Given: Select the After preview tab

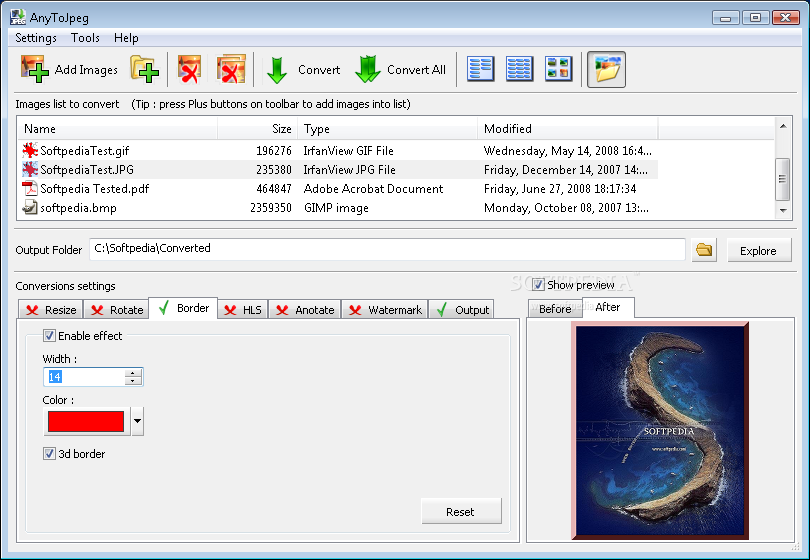Looking at the screenshot, I should pos(608,307).
